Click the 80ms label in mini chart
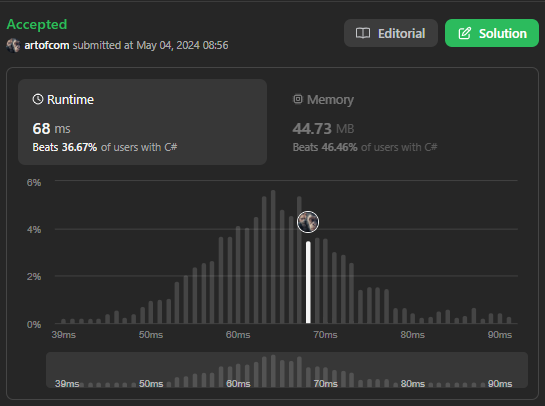 [x=413, y=384]
